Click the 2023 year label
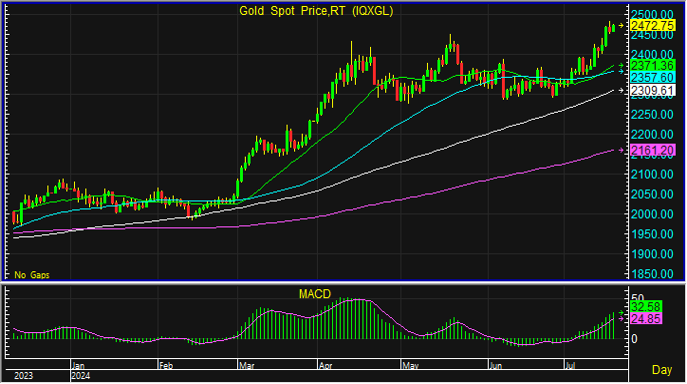Screen dimensions: 687x384 [23, 376]
